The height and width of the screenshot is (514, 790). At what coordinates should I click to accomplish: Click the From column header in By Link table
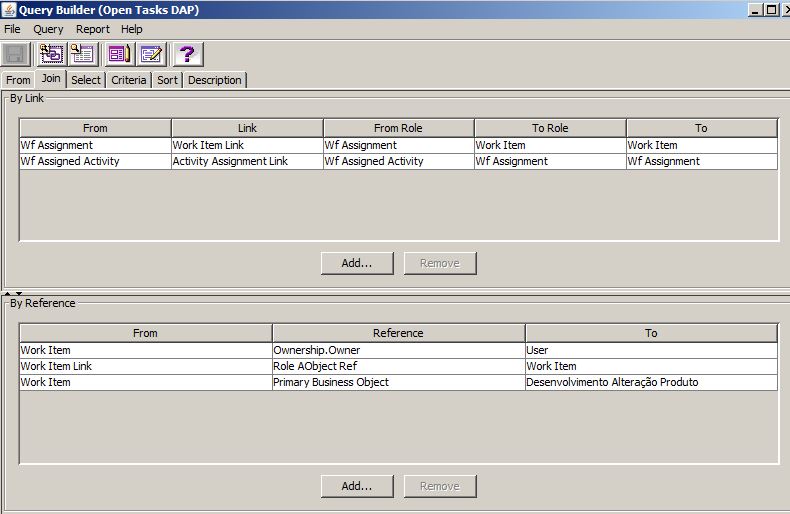[x=95, y=128]
